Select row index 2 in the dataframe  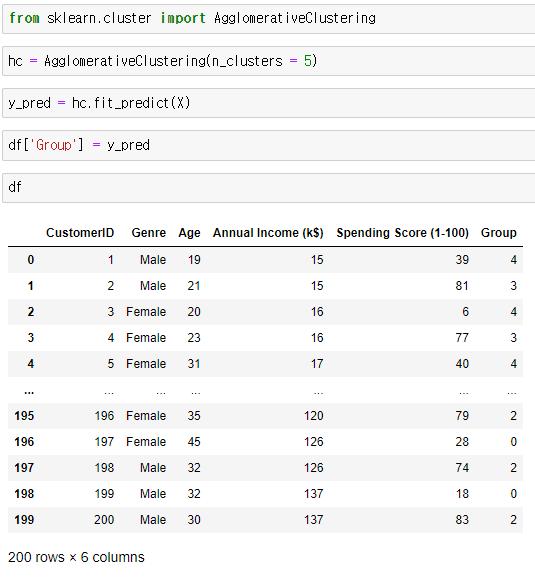[31, 312]
